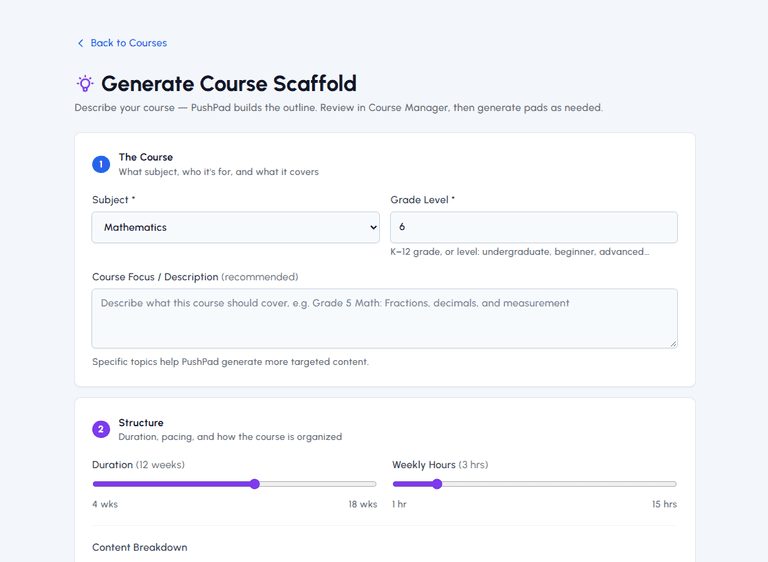Click step 2 circle badge for Structure
Viewport: 768px width, 562px height.
[101, 429]
